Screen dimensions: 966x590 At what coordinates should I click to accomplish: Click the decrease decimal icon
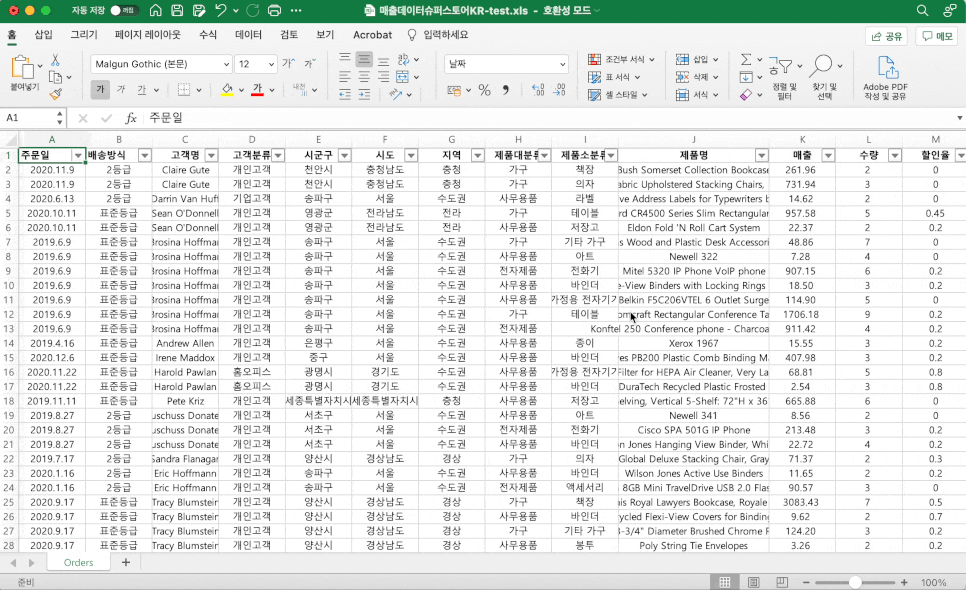(559, 90)
